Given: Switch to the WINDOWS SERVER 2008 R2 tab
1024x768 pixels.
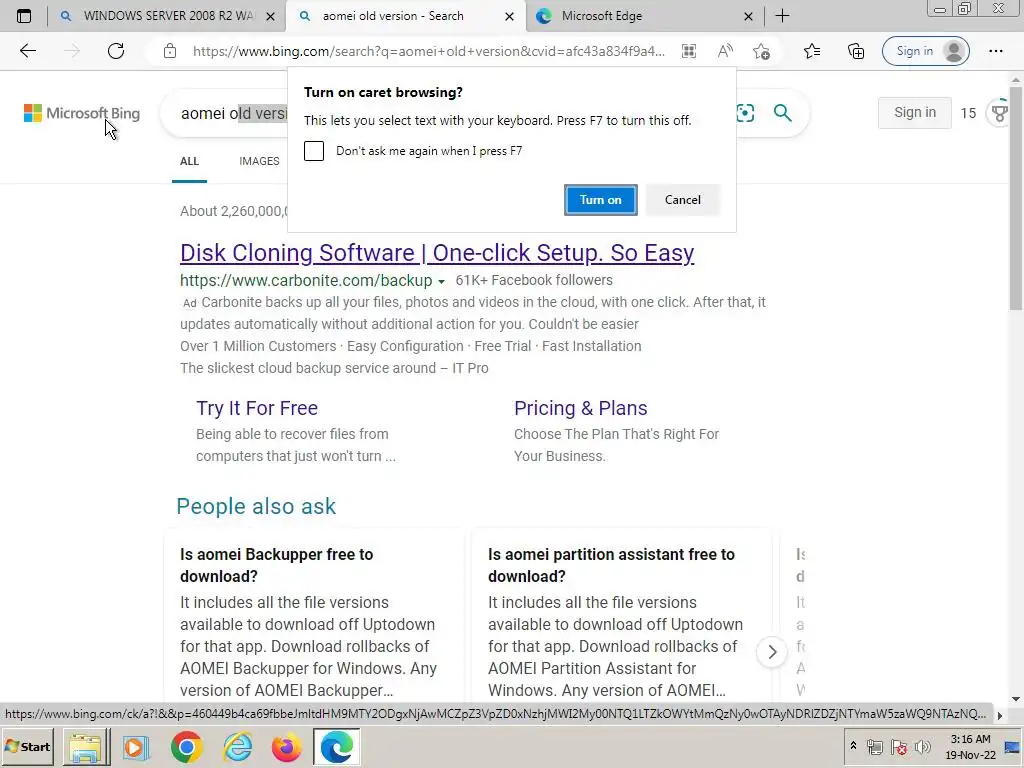Looking at the screenshot, I should [x=167, y=16].
